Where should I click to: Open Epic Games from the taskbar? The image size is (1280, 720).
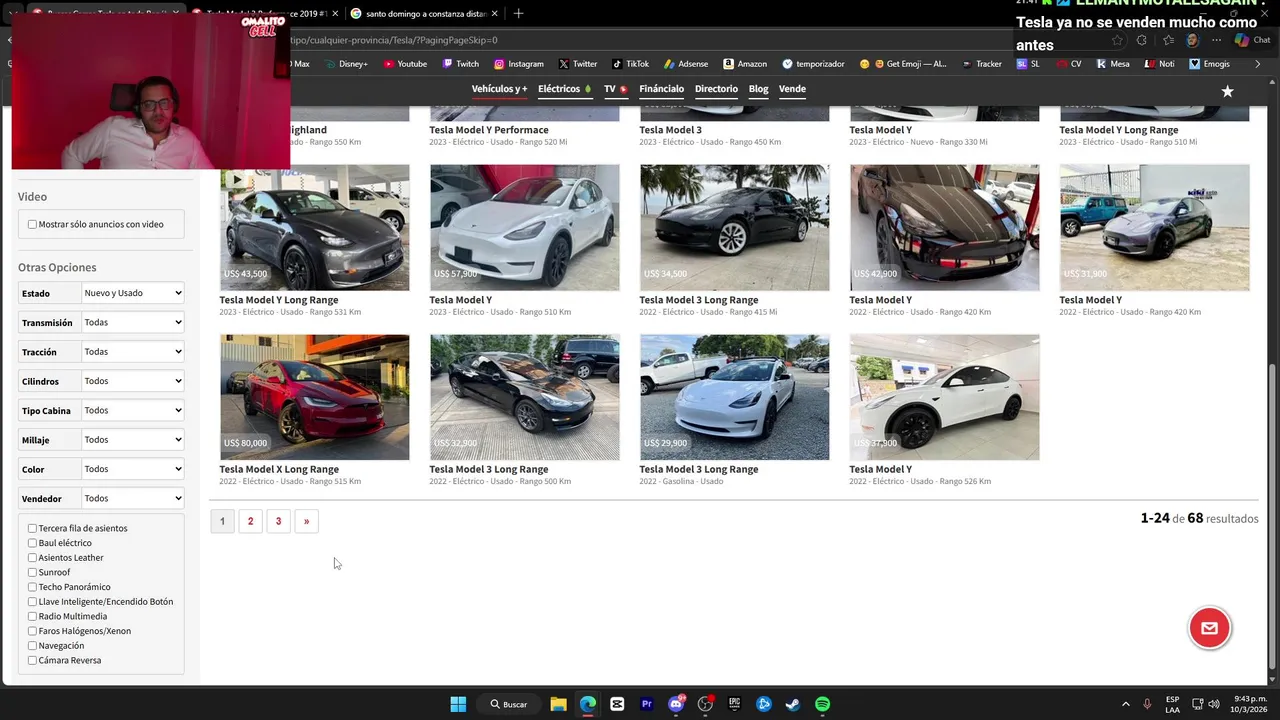(x=734, y=704)
